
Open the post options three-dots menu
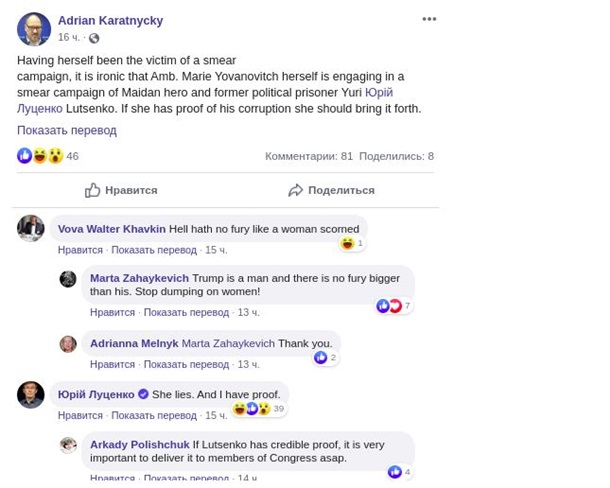(x=429, y=19)
